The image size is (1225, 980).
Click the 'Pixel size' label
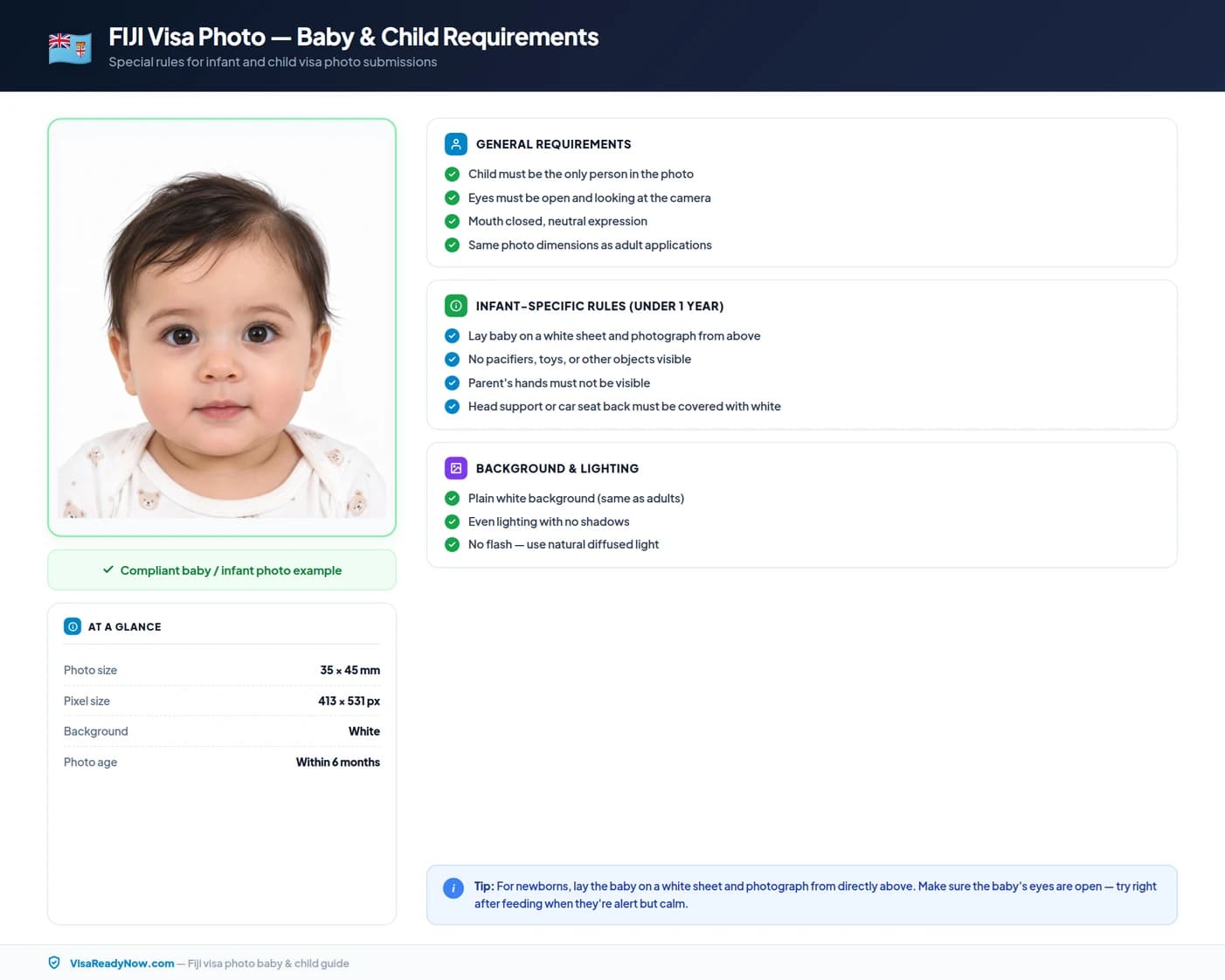(x=87, y=700)
